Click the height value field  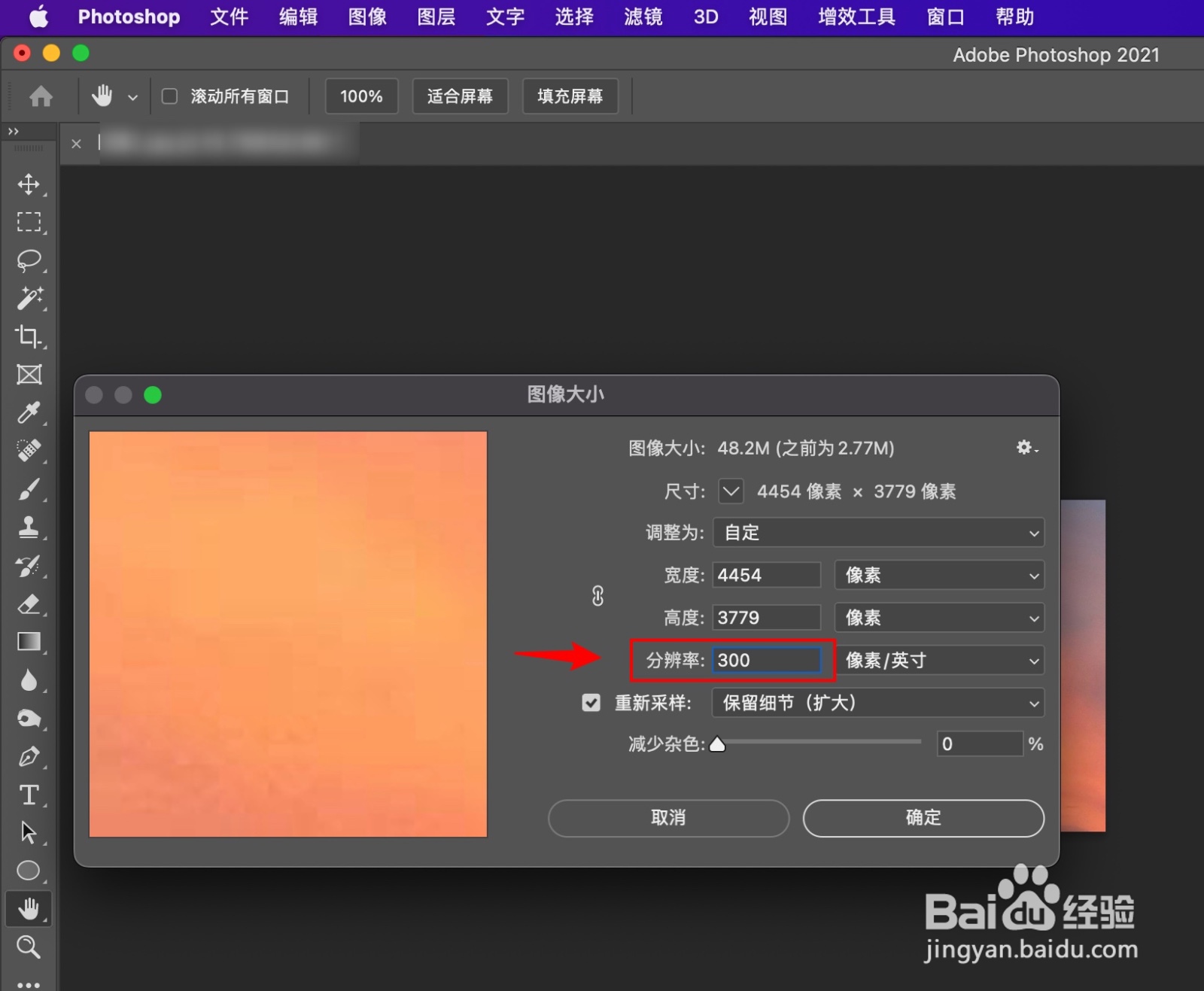pyautogui.click(x=766, y=618)
